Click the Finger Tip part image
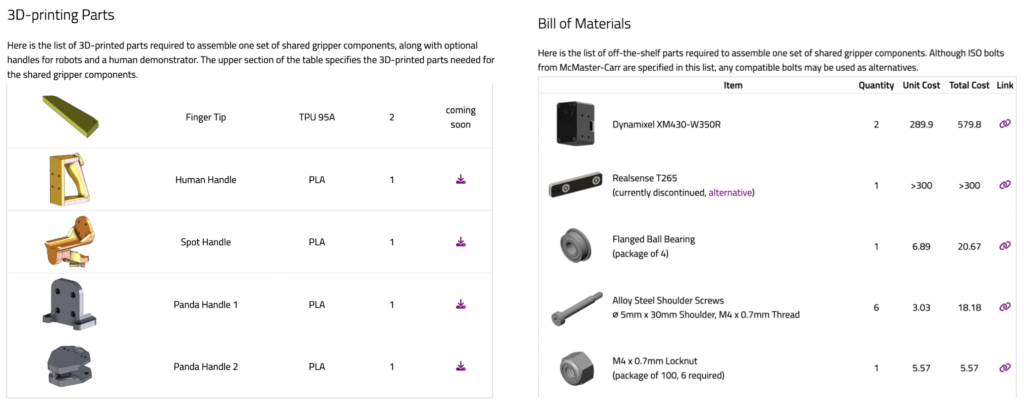 [x=72, y=117]
